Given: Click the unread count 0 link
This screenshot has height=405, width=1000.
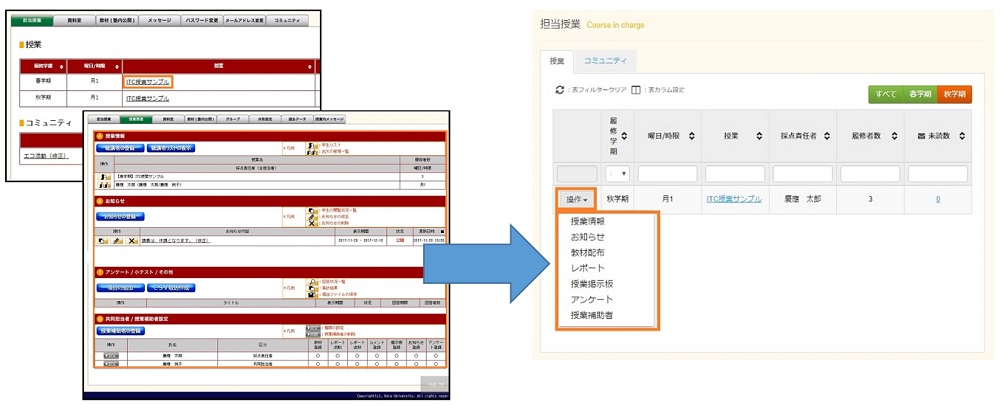Looking at the screenshot, I should 937,199.
